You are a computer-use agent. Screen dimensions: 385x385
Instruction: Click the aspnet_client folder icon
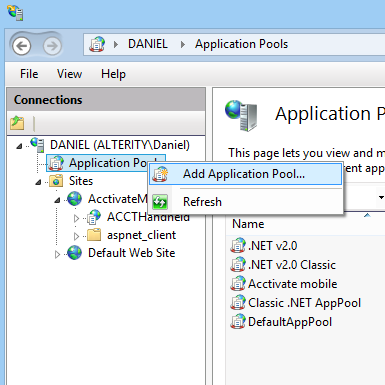coord(94,235)
